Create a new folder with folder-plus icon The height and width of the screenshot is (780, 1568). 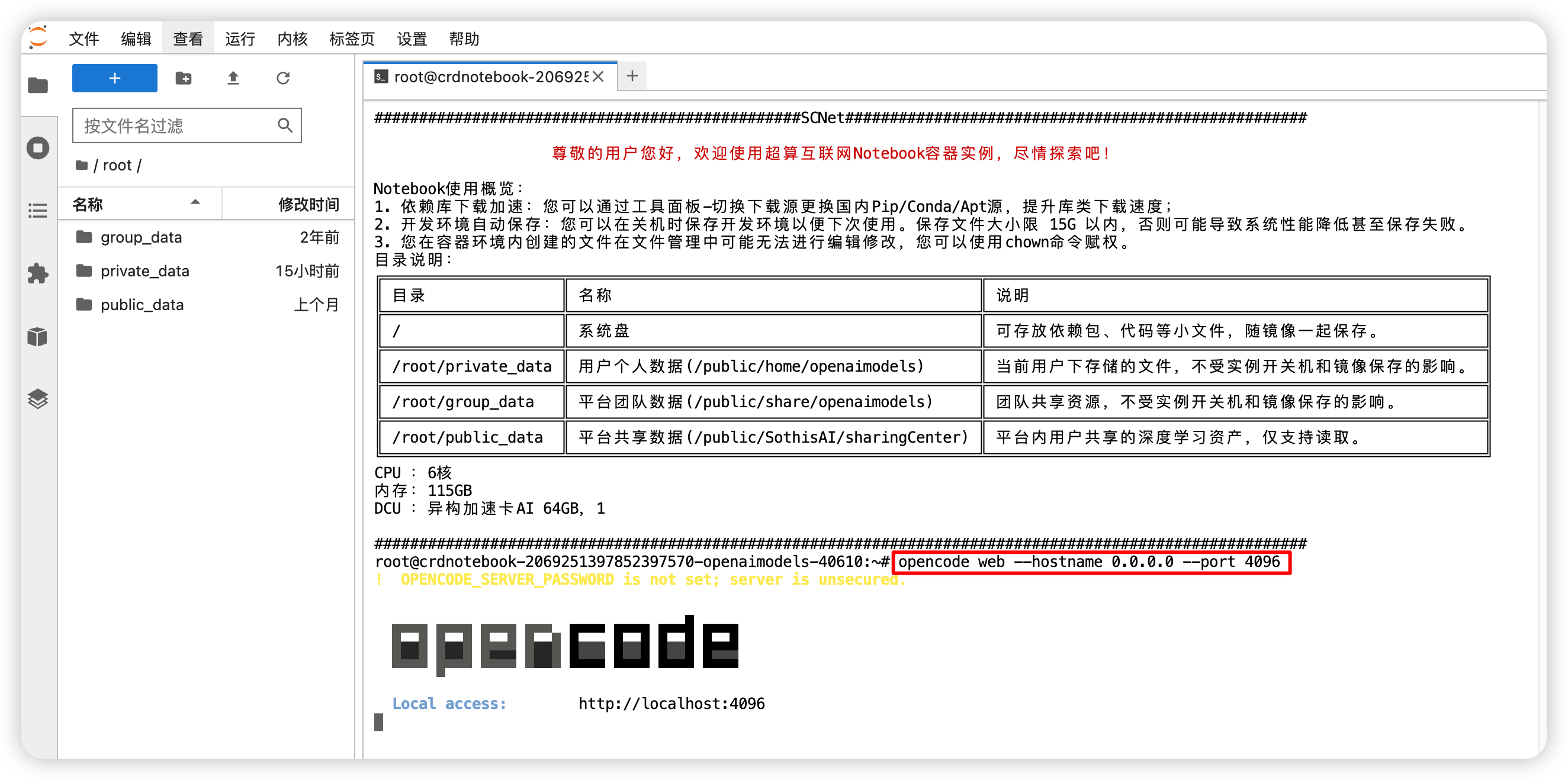[x=183, y=78]
